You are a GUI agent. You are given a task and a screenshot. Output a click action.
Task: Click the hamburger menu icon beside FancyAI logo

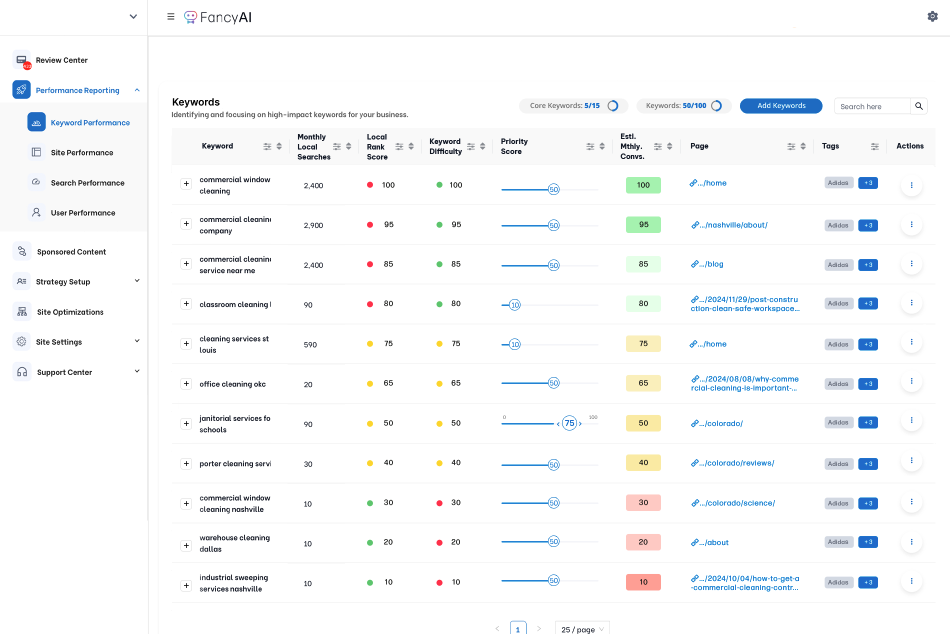point(171,17)
